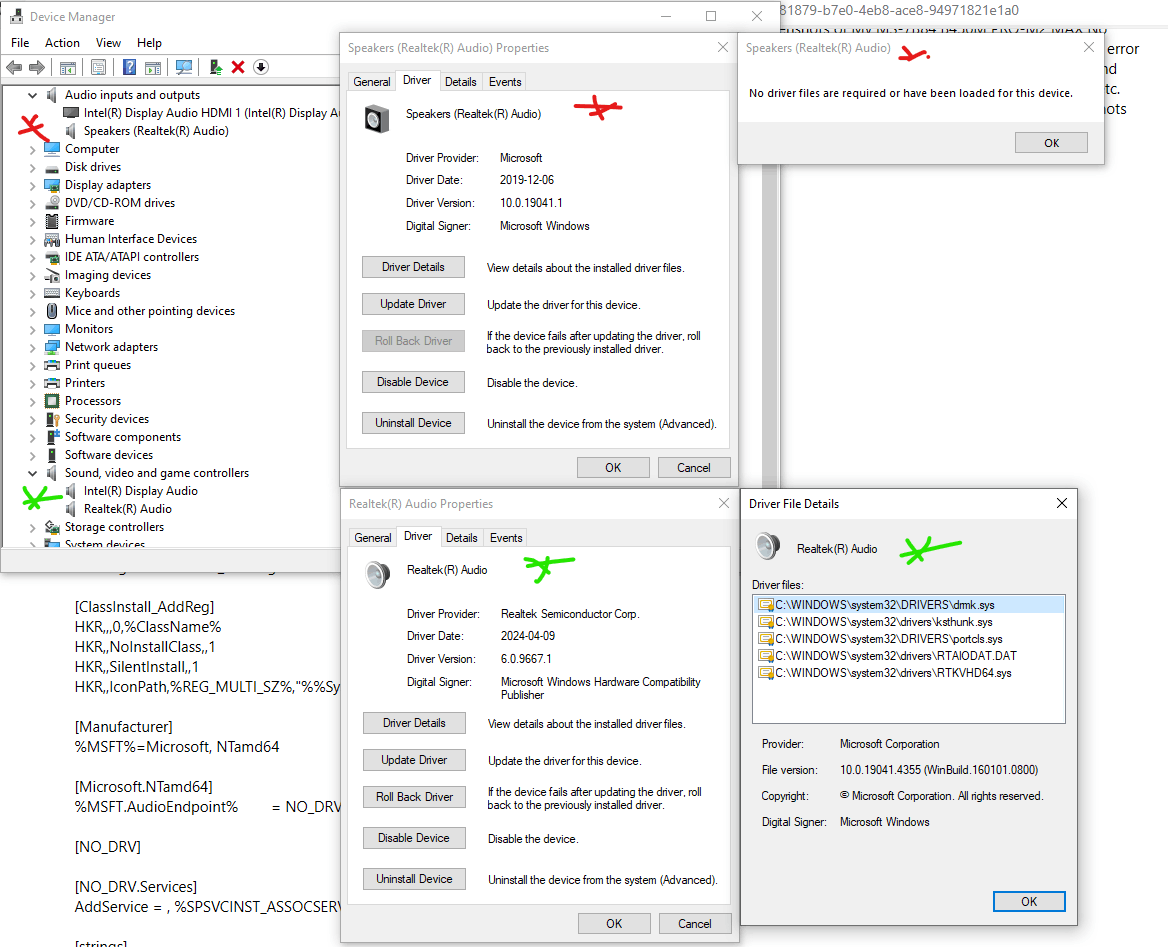Toggle the Show/Hide Console Tree toolbar icon
1168x947 pixels.
click(x=68, y=68)
